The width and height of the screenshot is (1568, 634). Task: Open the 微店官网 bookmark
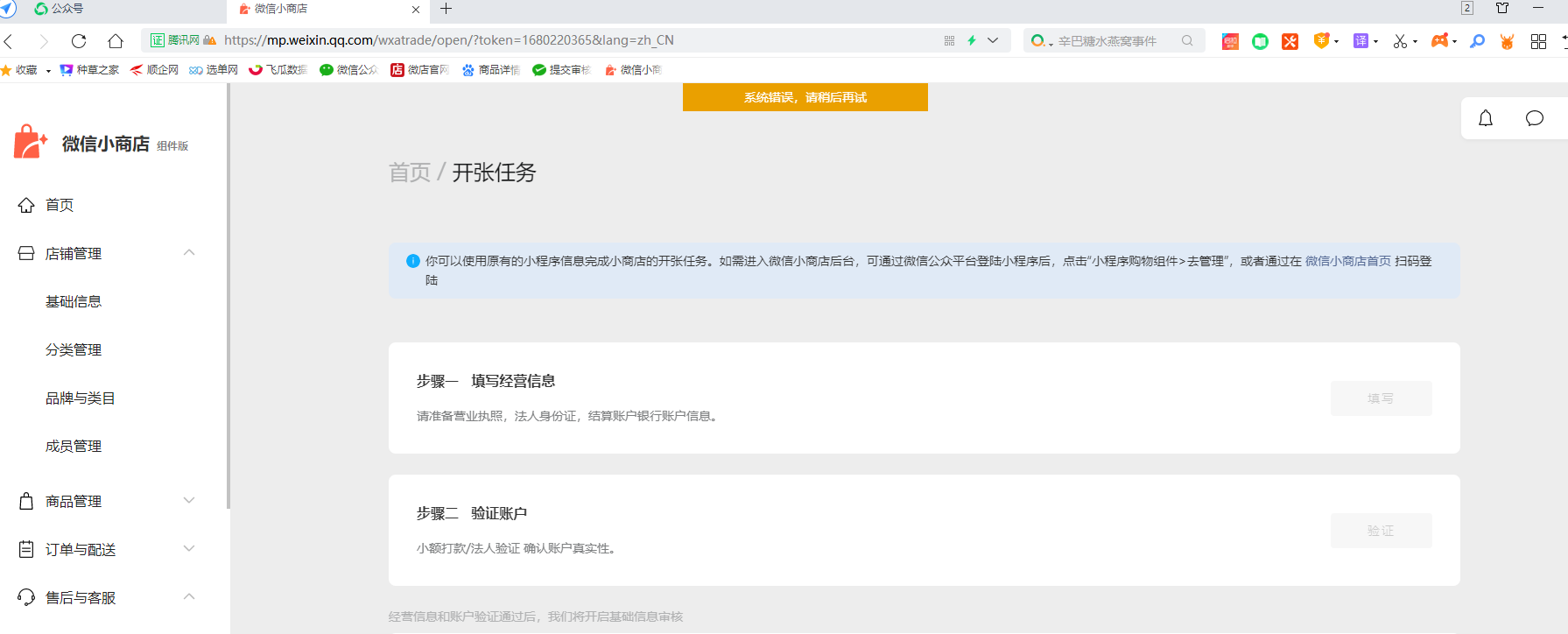[x=419, y=70]
